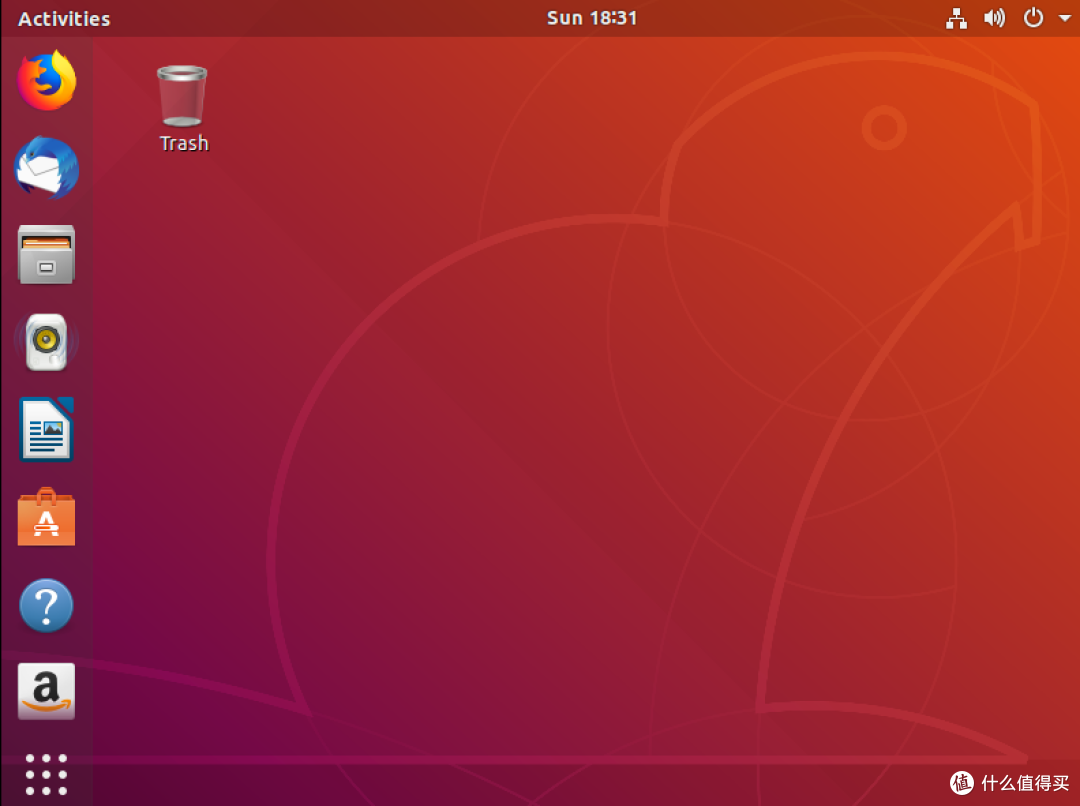
Task: Click the volume speaker icon
Action: coord(994,18)
